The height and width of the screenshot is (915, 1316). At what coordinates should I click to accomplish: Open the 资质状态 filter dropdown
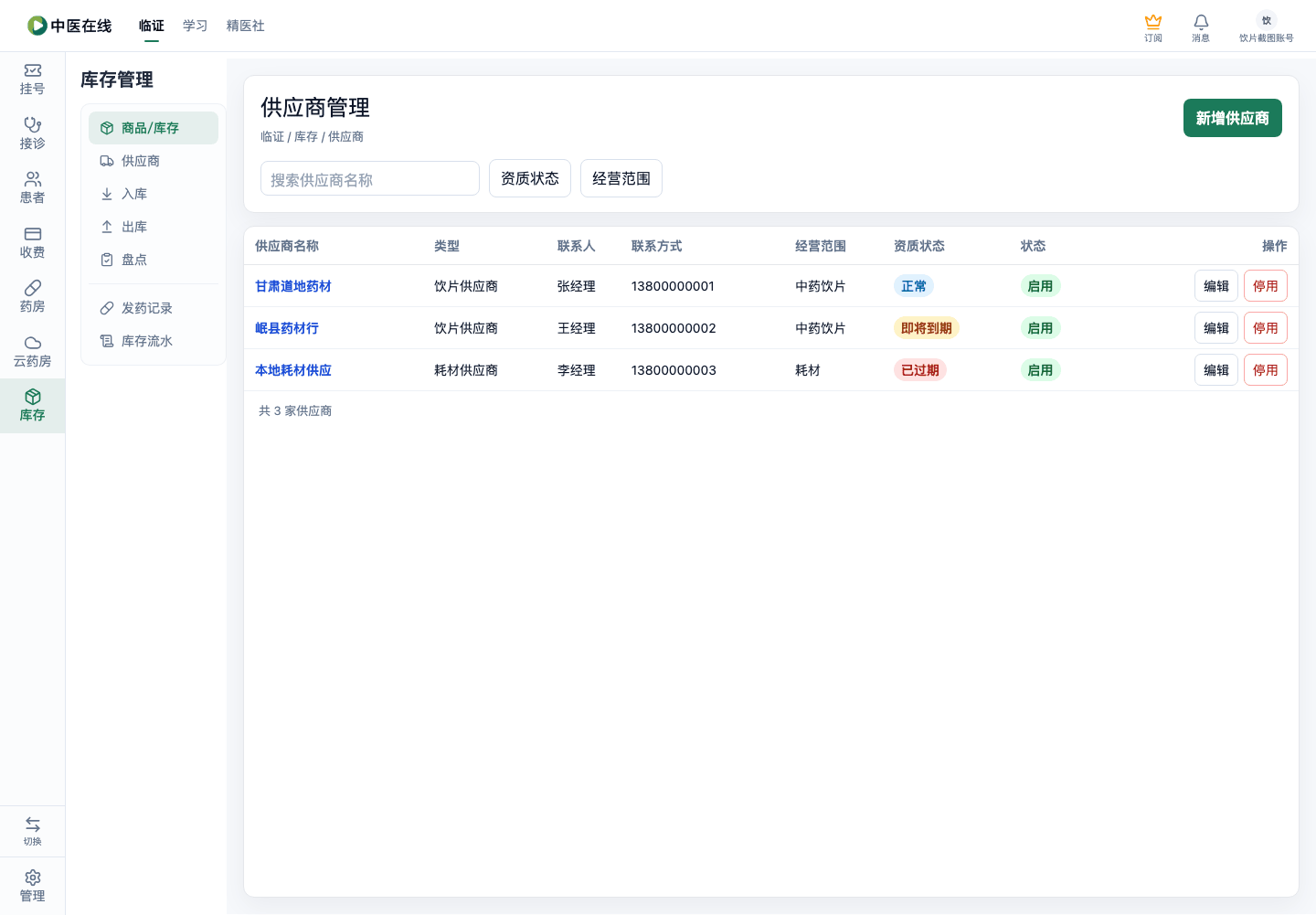tap(530, 178)
